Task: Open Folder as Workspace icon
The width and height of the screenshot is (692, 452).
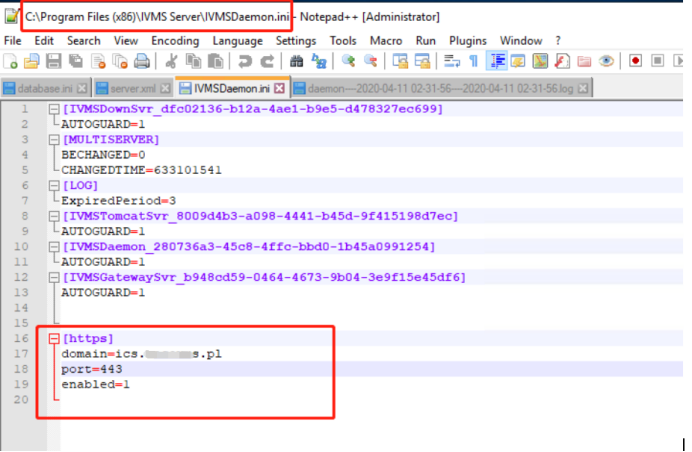Action: 584,61
